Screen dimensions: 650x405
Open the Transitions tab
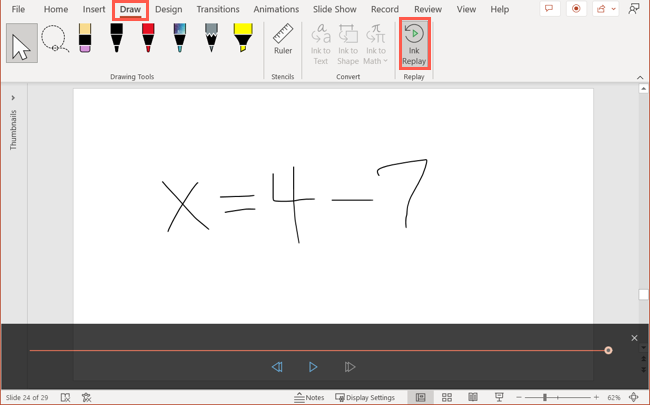[x=218, y=9]
